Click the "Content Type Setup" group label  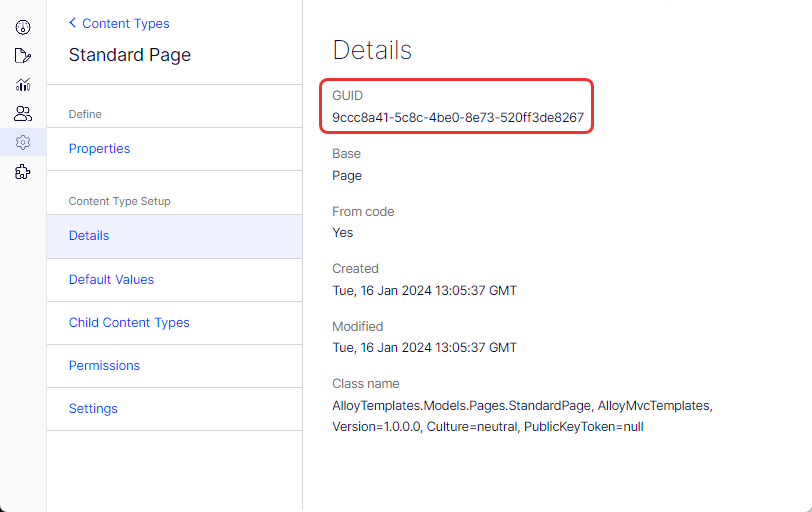[120, 201]
